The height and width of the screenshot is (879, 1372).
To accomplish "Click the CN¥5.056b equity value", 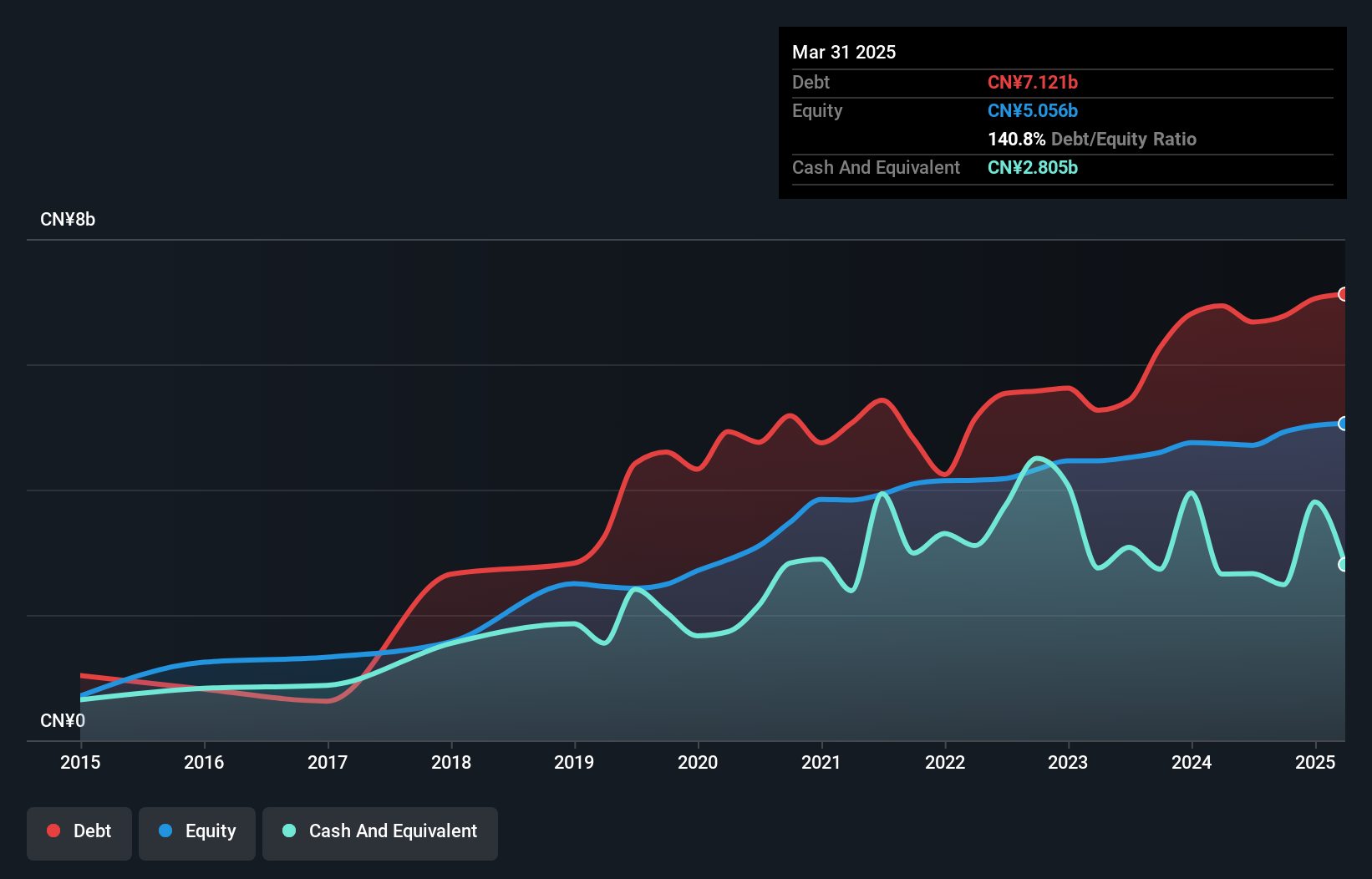I will pos(1033,110).
